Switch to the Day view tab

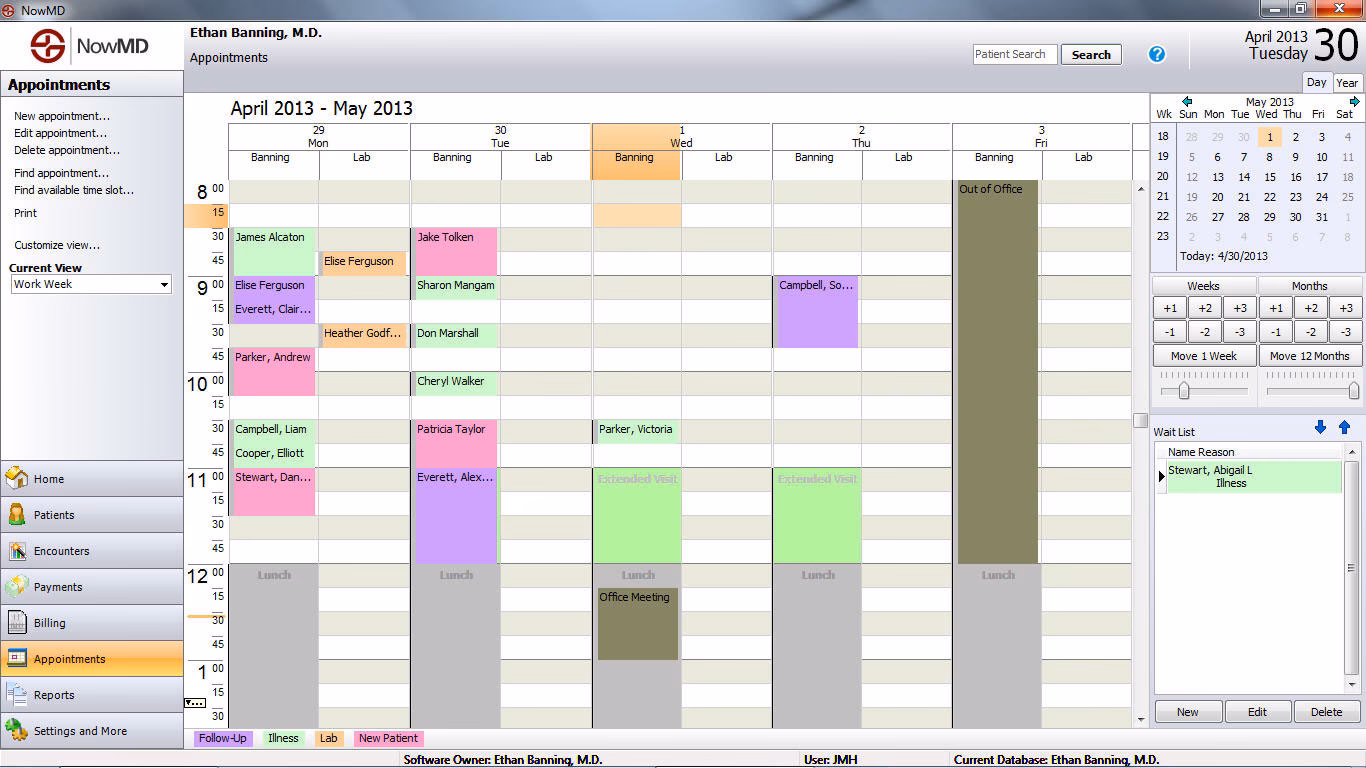point(1317,83)
